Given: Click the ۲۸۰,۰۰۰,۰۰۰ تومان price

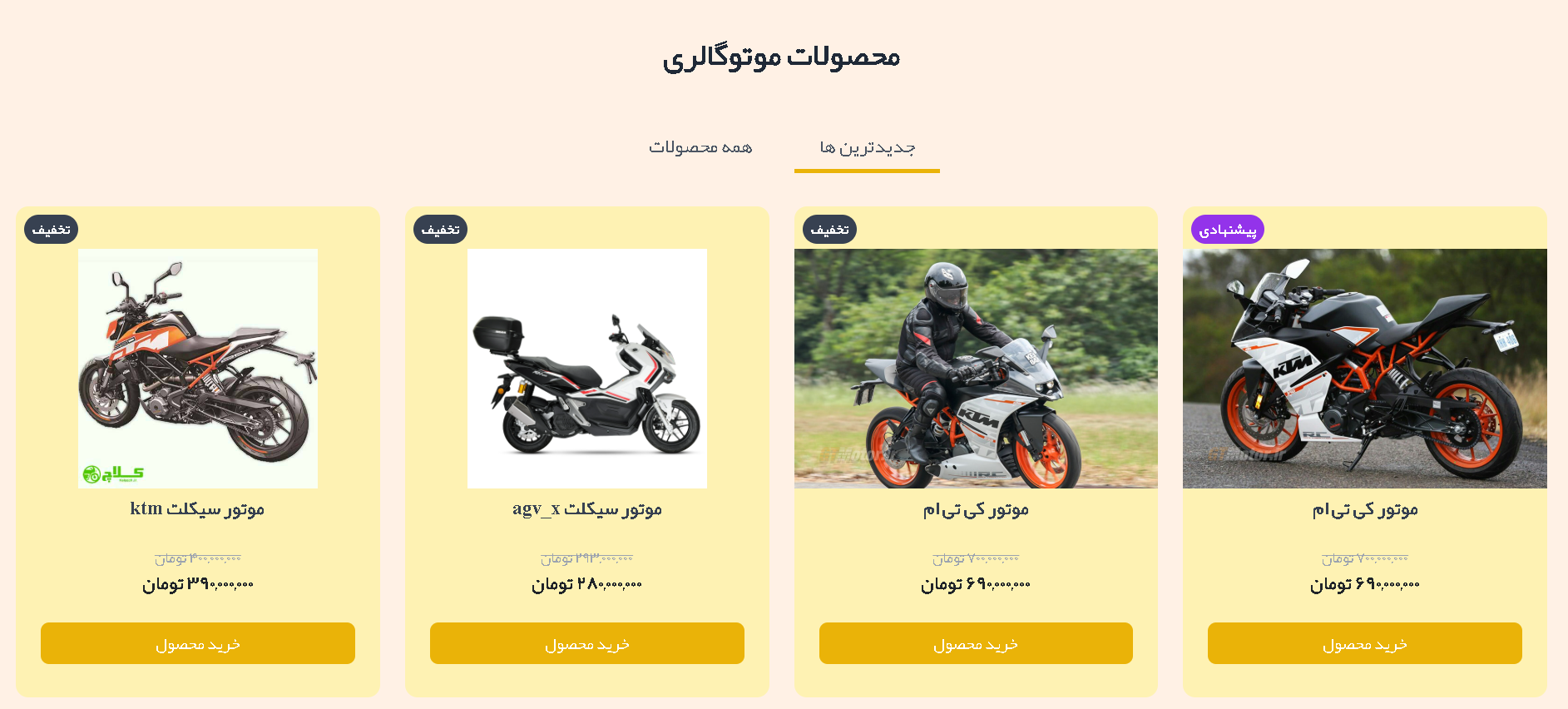Looking at the screenshot, I should click(587, 584).
